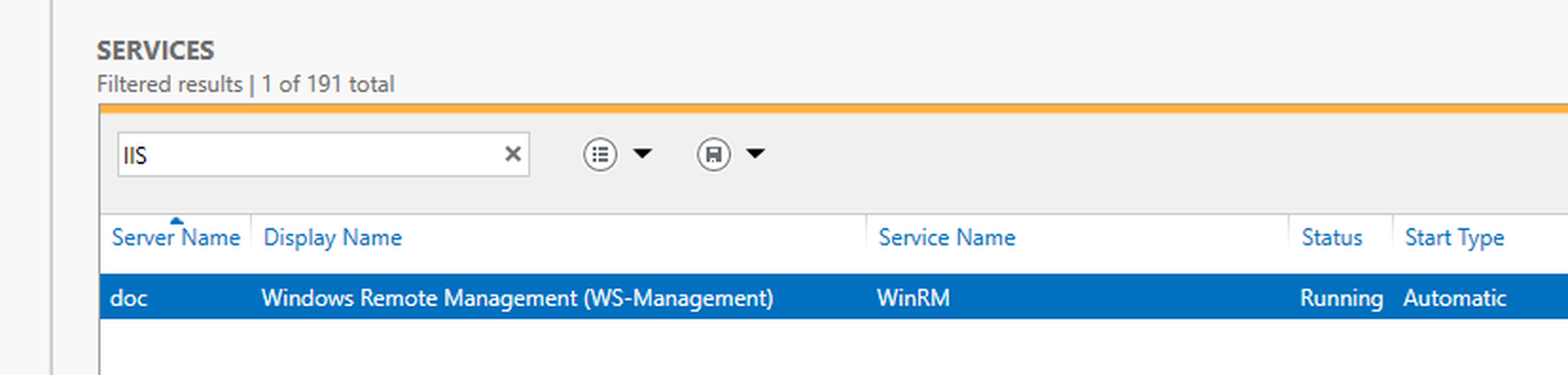The height and width of the screenshot is (375, 1568).
Task: Click the Filtered results 1 of 191 text
Action: click(x=245, y=84)
